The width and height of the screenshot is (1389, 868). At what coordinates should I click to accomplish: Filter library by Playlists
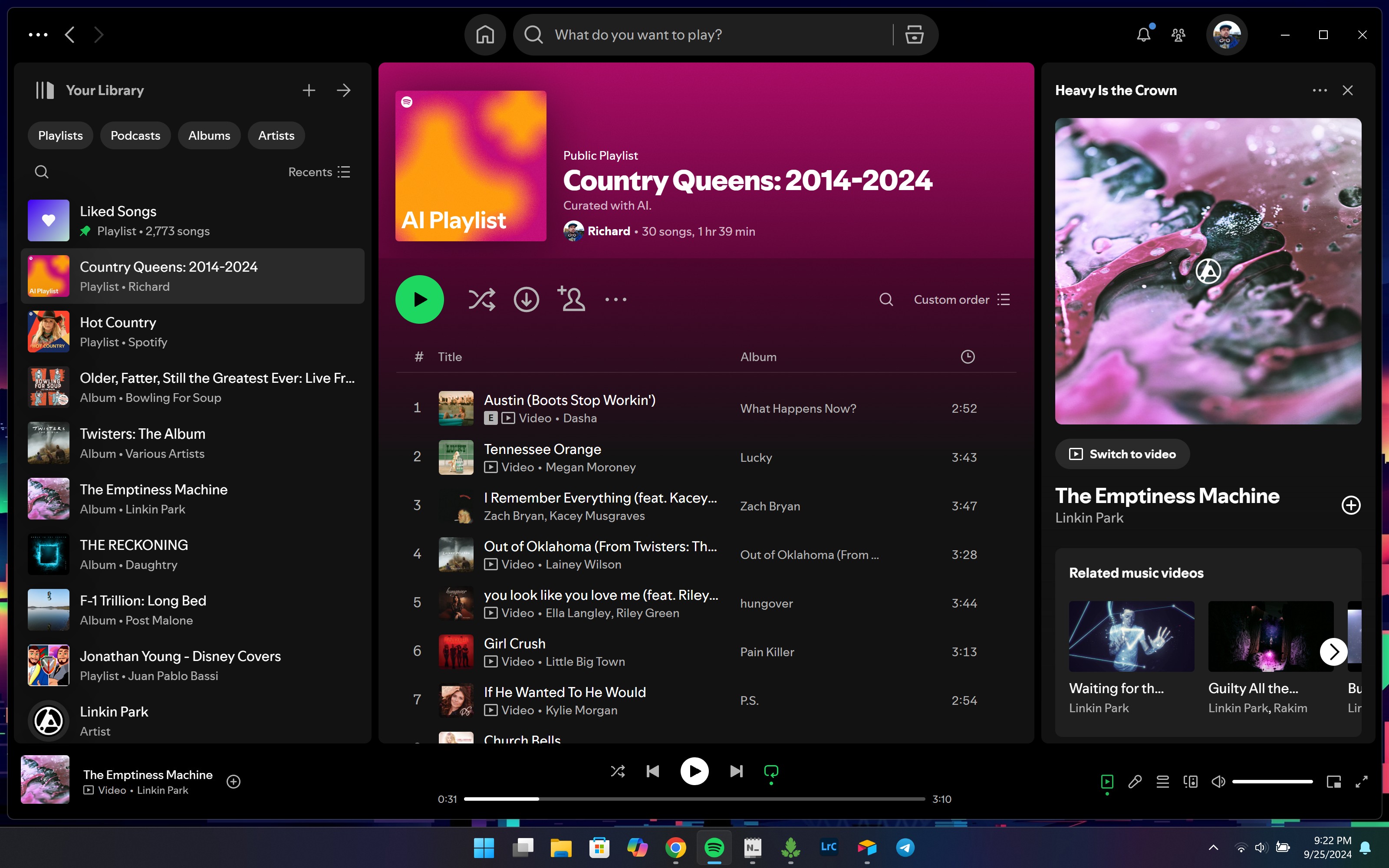tap(60, 135)
